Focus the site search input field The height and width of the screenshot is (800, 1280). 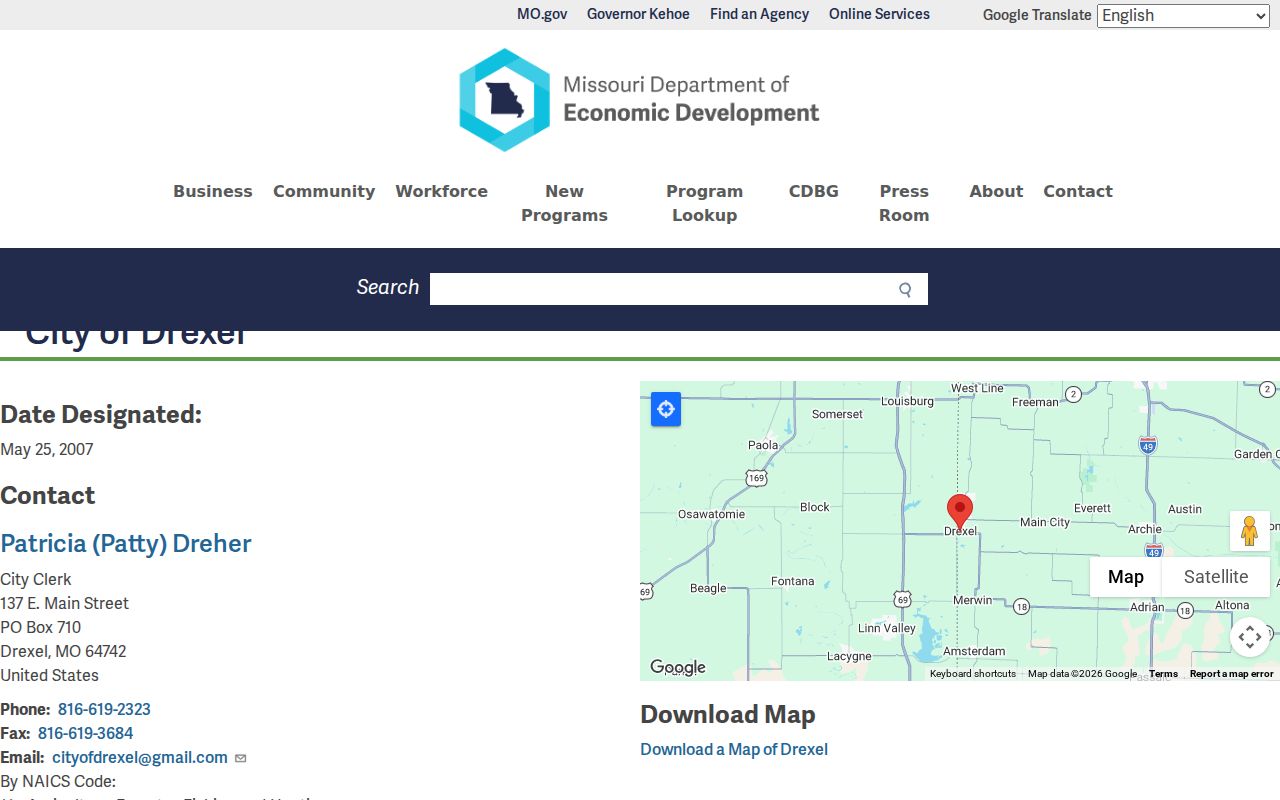coord(679,289)
